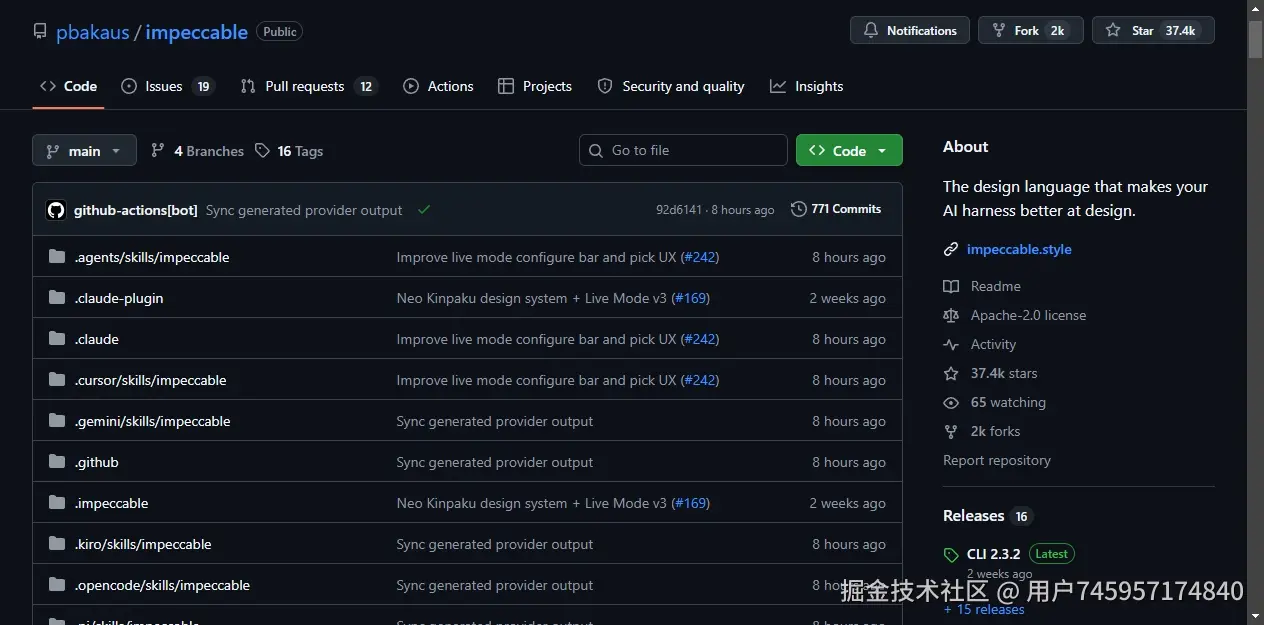Click the impeccable repository name link
Viewport: 1264px width, 625px height.
[196, 32]
